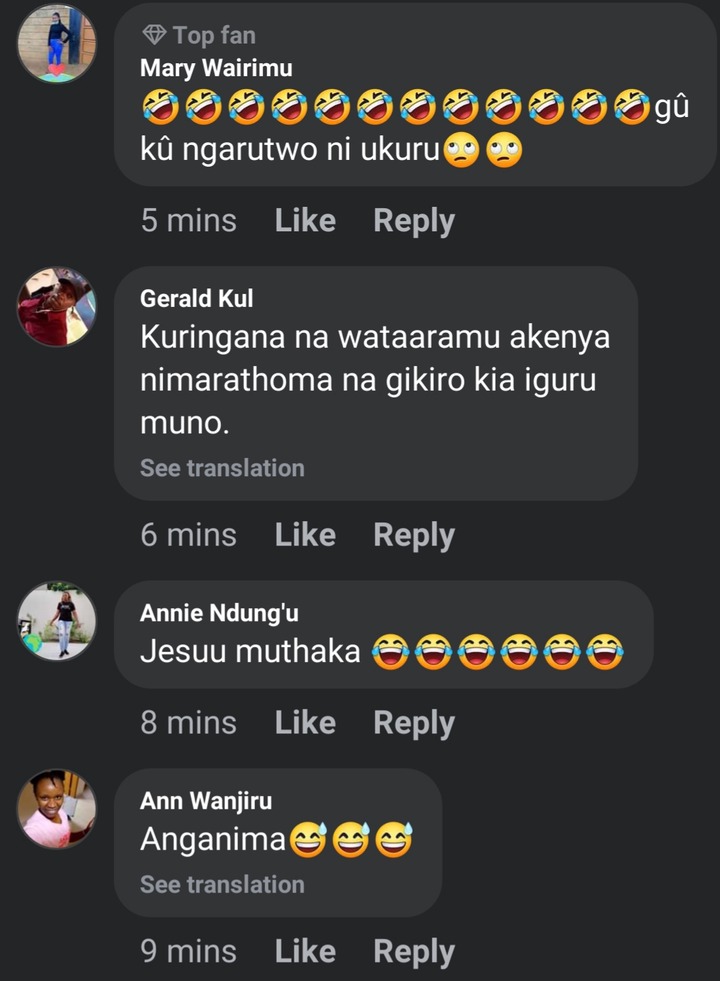Viewport: 720px width, 981px height.
Task: Open Annie Ndung'u's profile picture
Action: (x=57, y=620)
